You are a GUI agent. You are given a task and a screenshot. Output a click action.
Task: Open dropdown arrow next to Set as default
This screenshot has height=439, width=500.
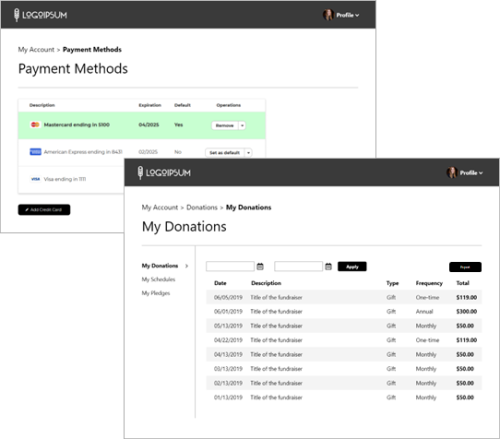248,153
